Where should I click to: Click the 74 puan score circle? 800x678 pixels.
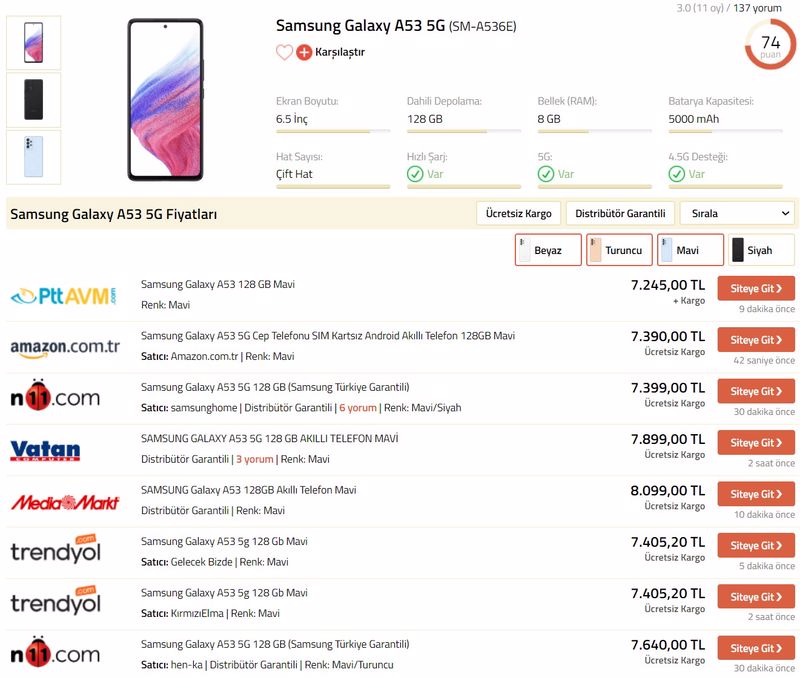770,45
